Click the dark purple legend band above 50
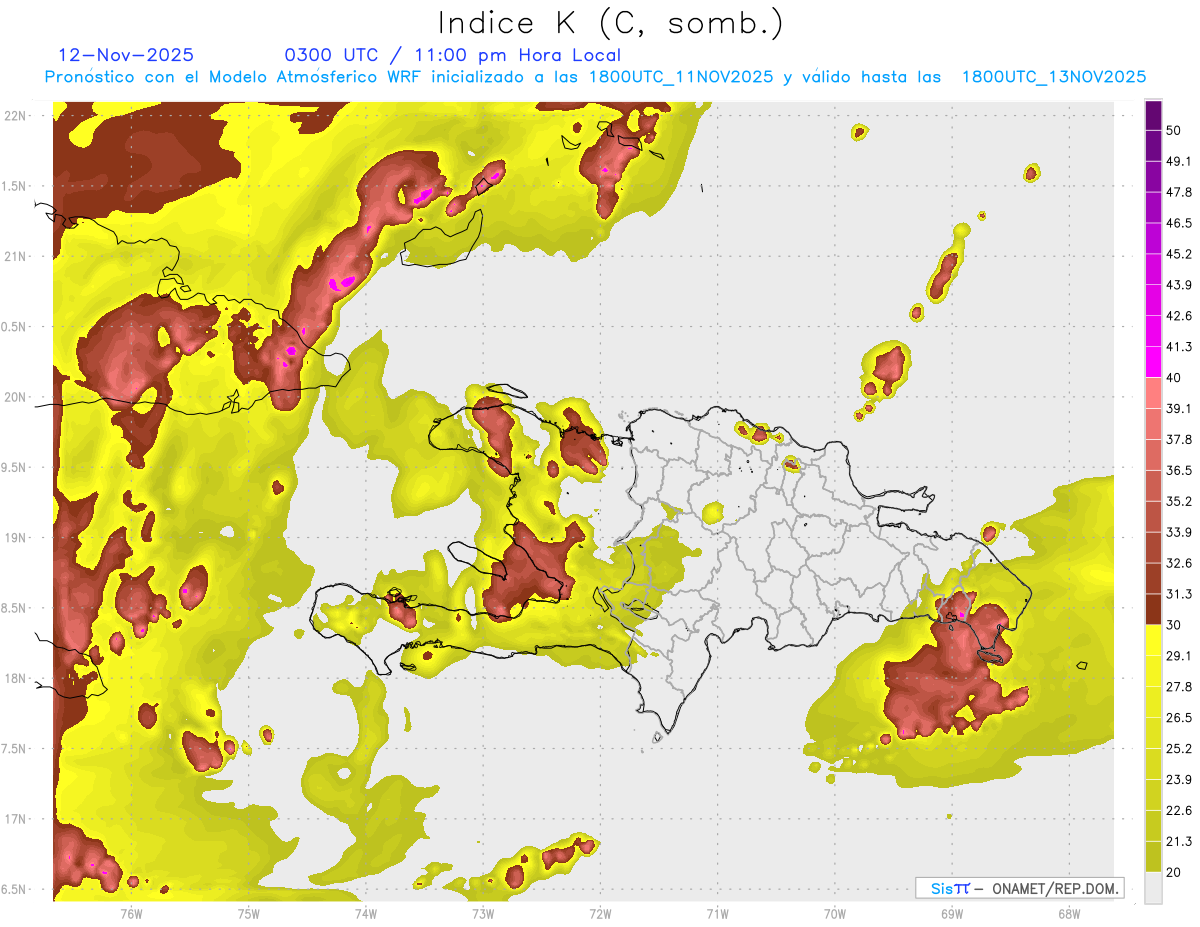Screen dimensions: 1200x927 click(1153, 116)
